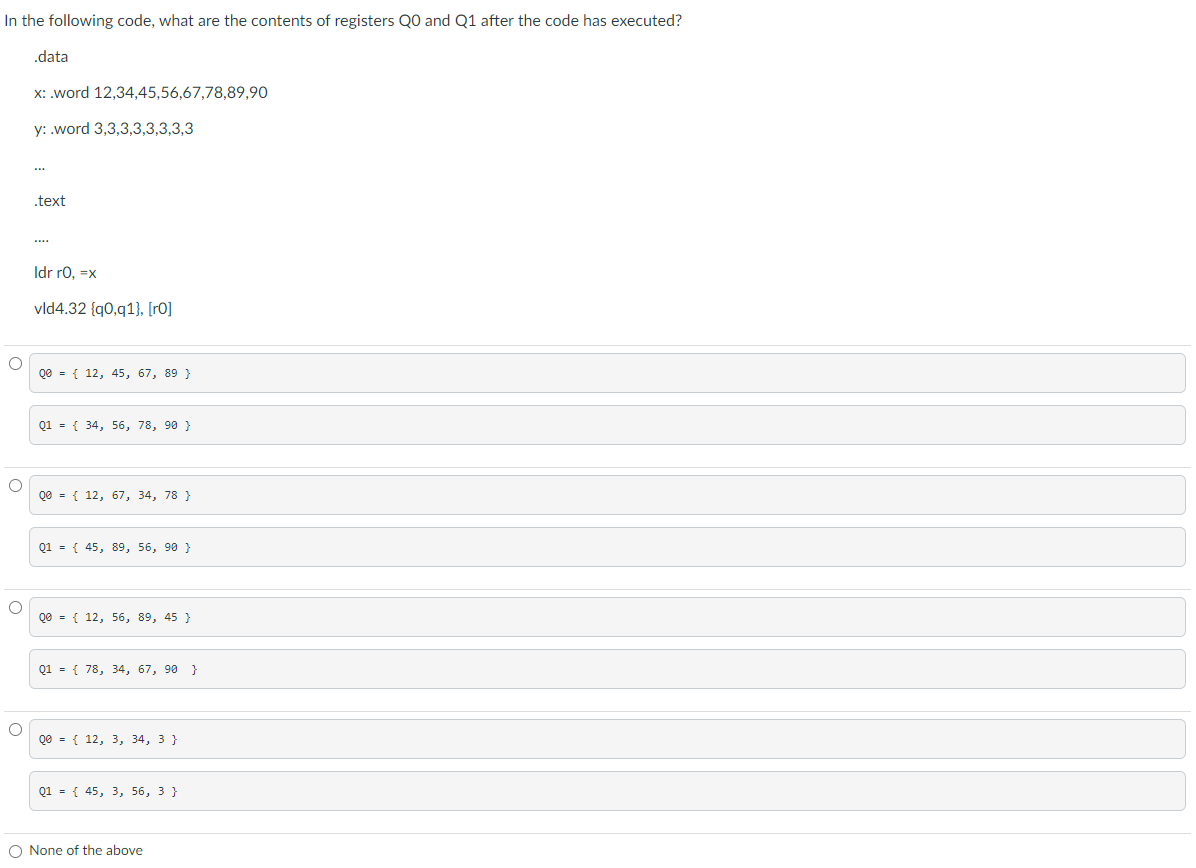Click the Q0 = { 12, 3, 34, 3 } box

606,738
